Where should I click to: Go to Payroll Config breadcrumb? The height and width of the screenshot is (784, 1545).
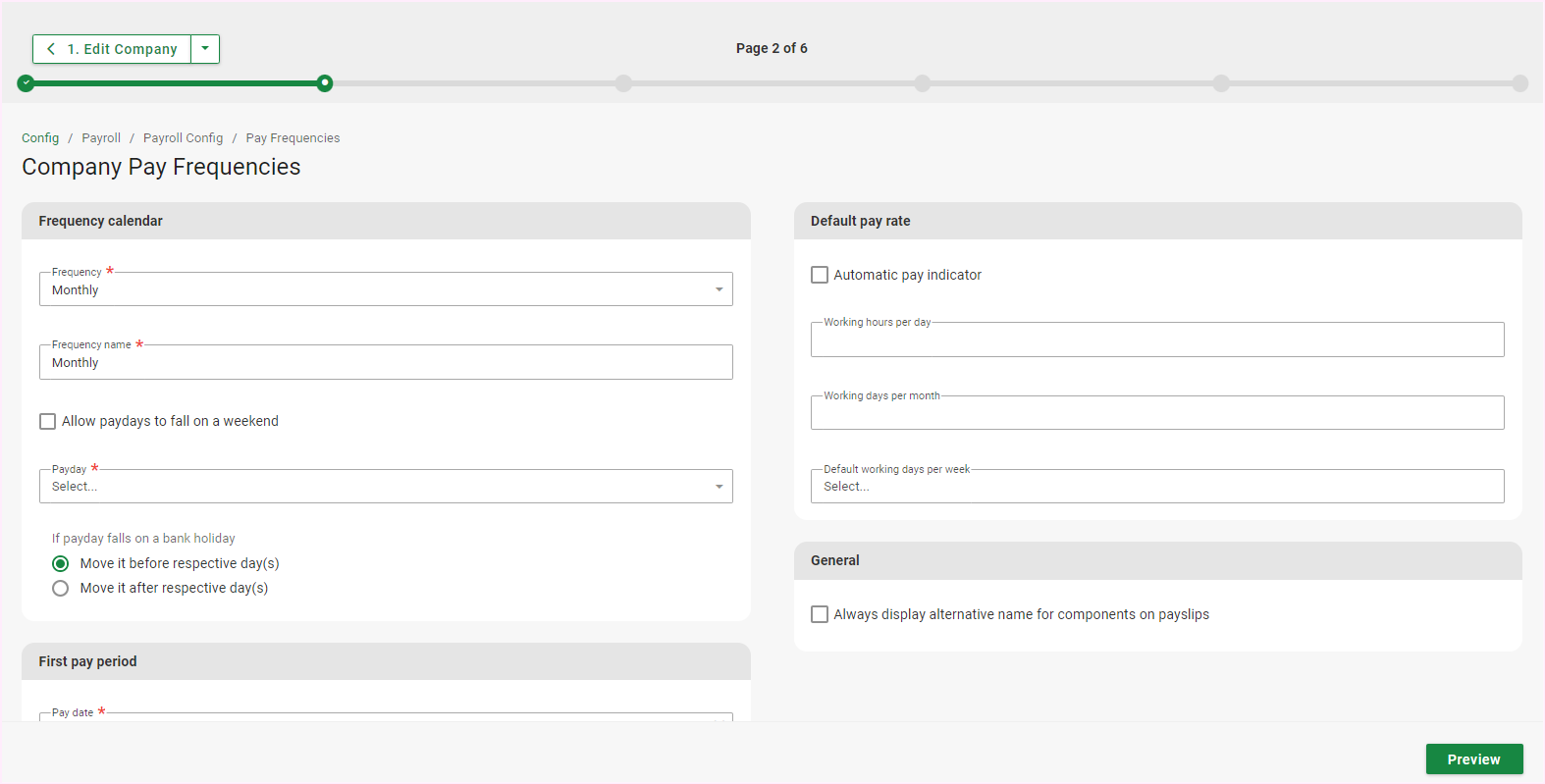point(183,138)
